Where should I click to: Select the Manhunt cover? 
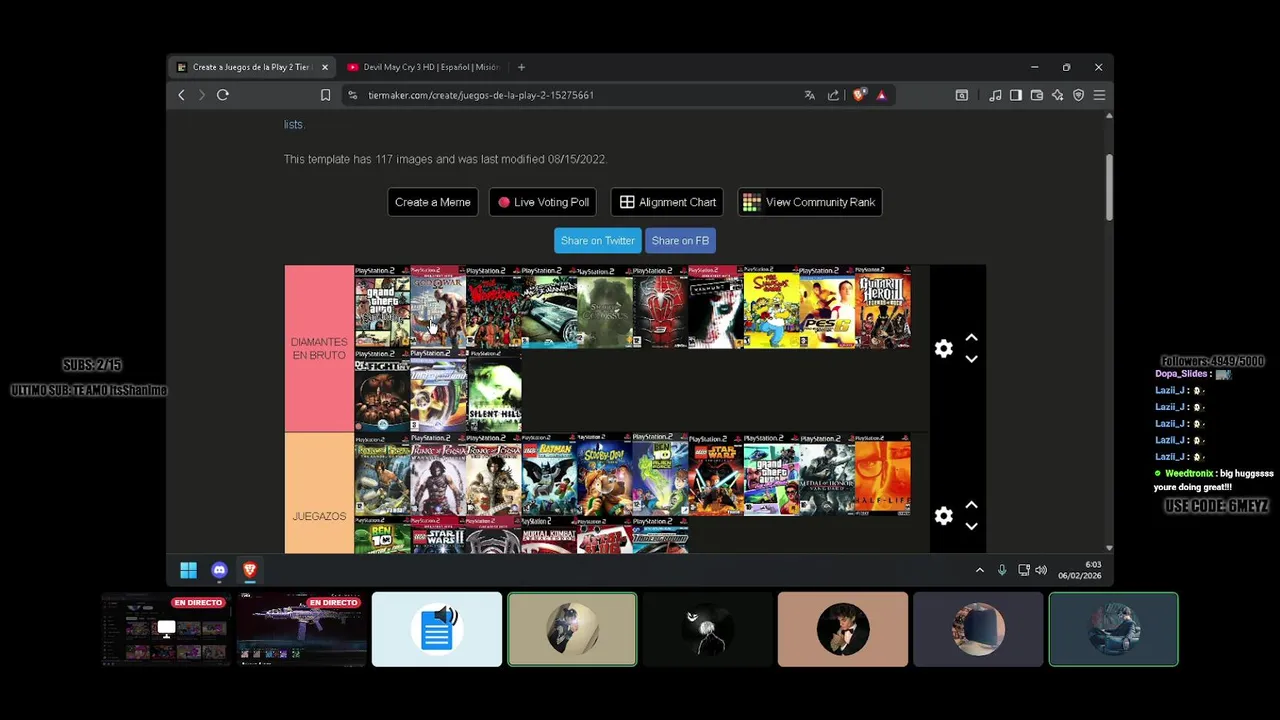[x=716, y=307]
